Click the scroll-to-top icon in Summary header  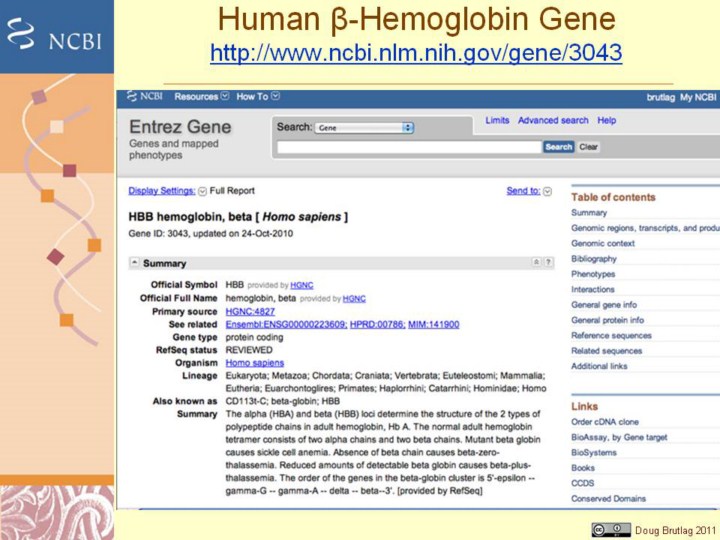[536, 263]
